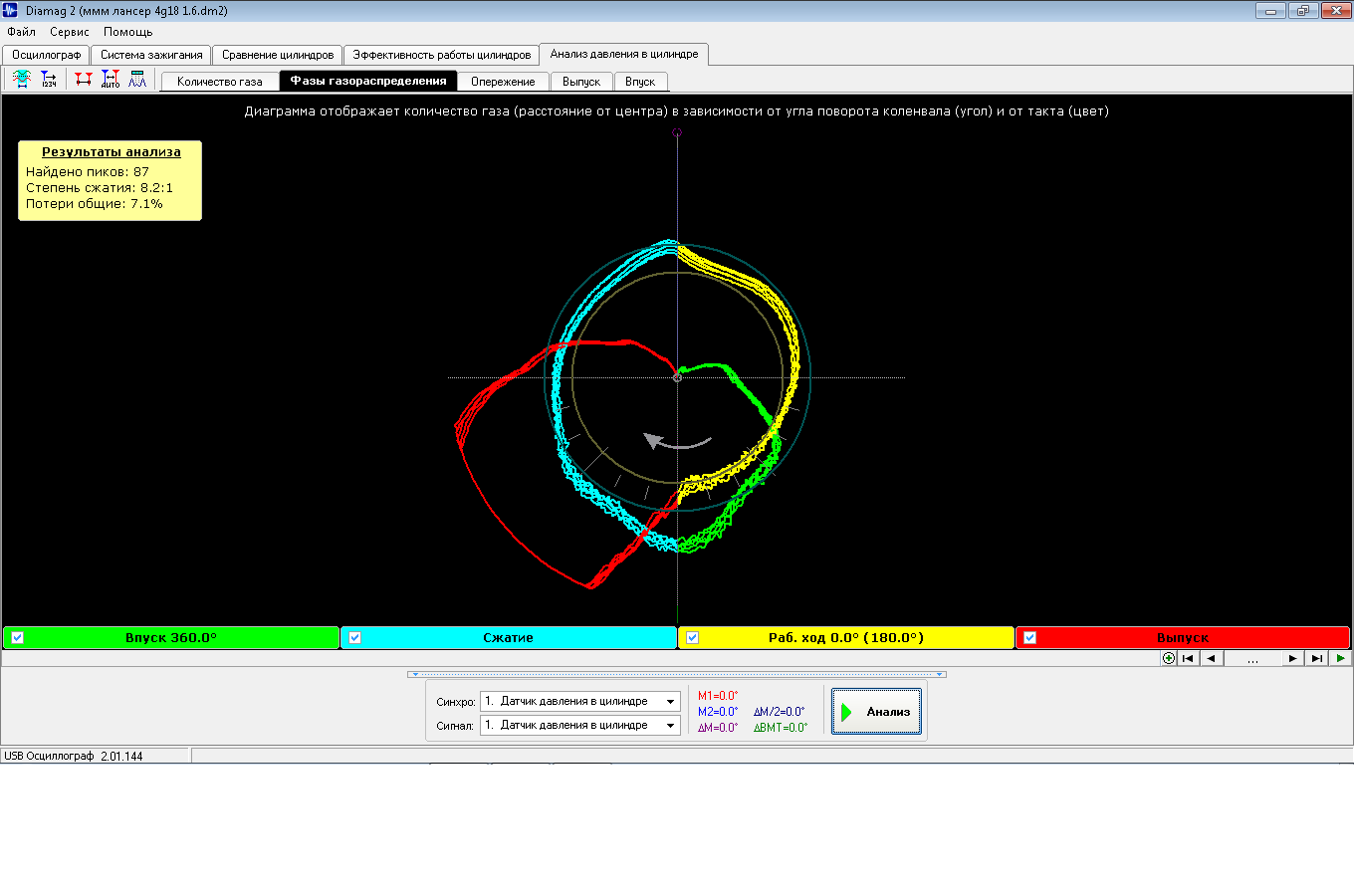The width and height of the screenshot is (1354, 896).
Task: Click the Результаты анализа heading
Action: 112,152
